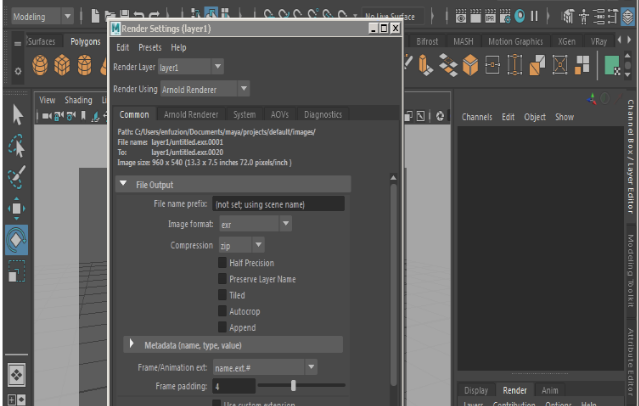
Task: Open Image format exr dropdown
Action: pos(256,224)
